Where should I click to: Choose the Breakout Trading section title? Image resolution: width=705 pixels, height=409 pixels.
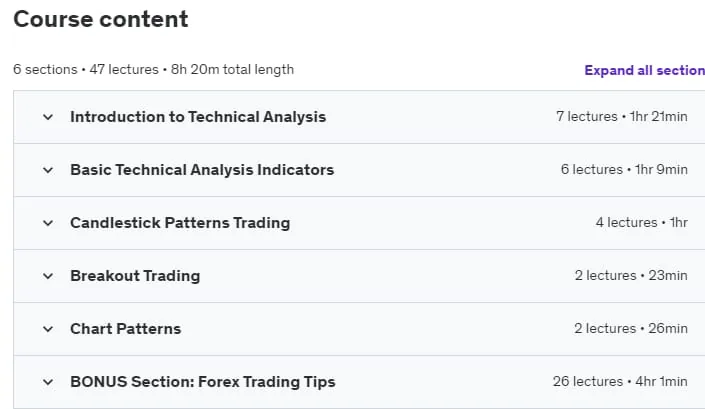click(x=135, y=276)
